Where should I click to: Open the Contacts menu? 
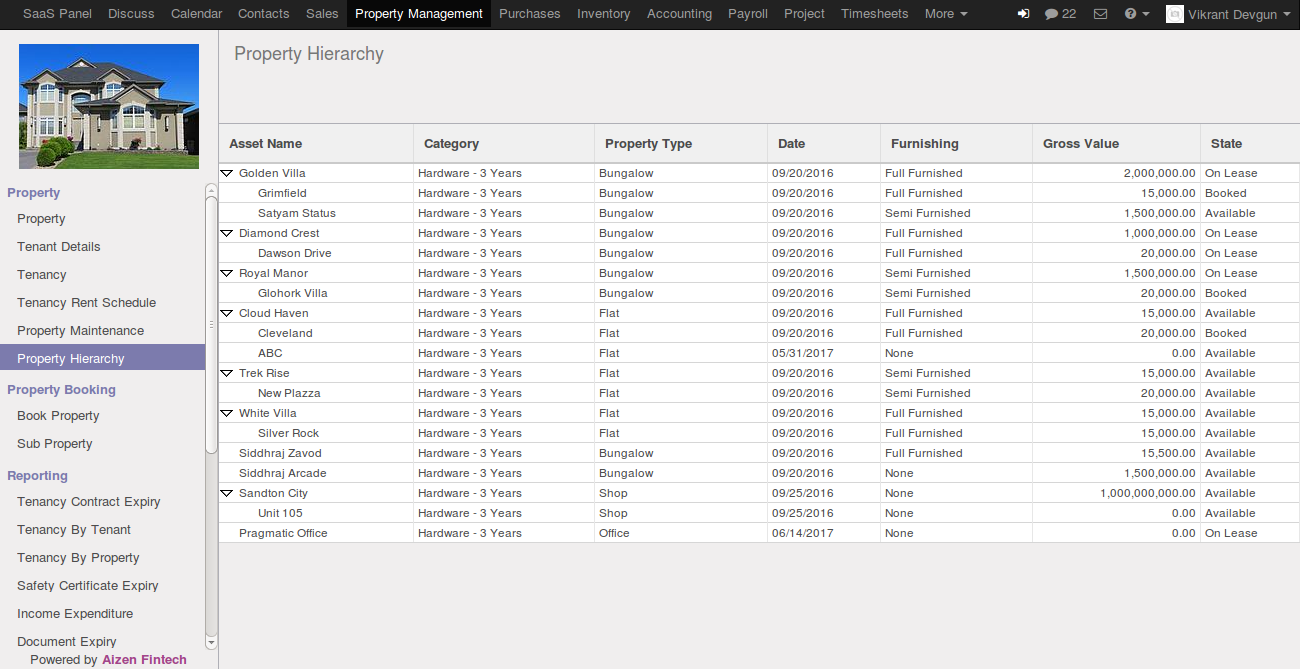click(x=264, y=14)
